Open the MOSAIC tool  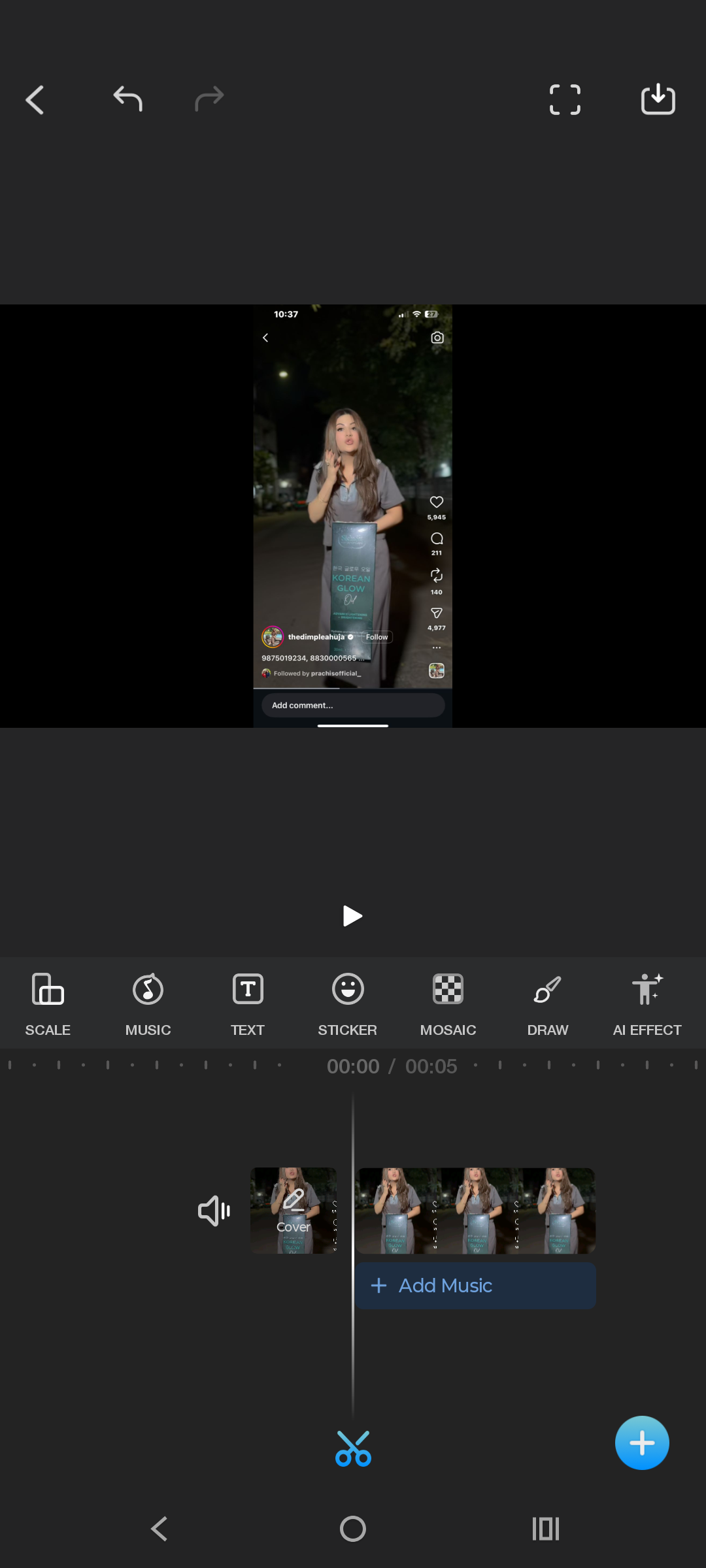(x=448, y=1004)
